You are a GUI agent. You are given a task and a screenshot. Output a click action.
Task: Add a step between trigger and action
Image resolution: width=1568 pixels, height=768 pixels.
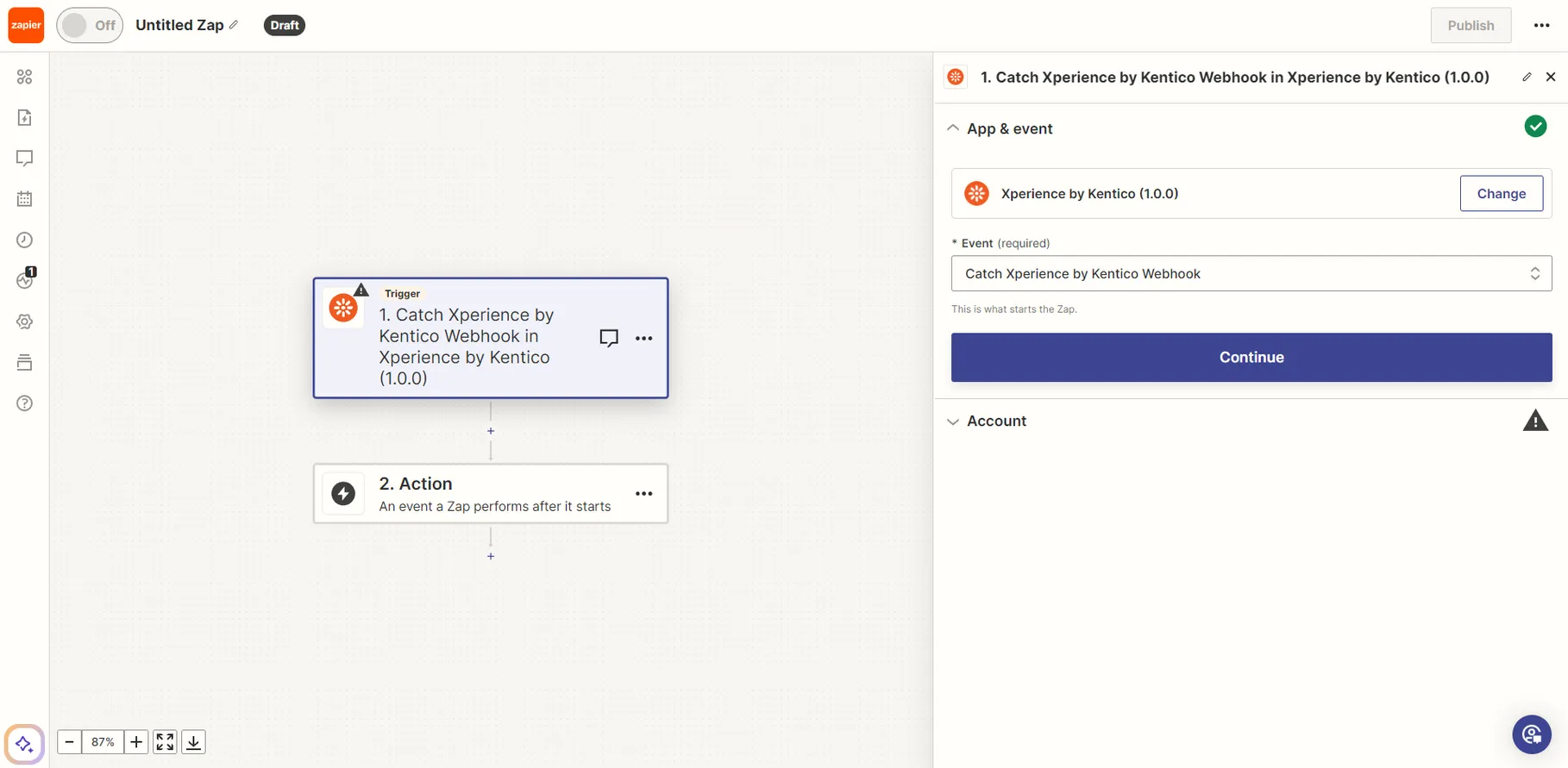click(491, 431)
